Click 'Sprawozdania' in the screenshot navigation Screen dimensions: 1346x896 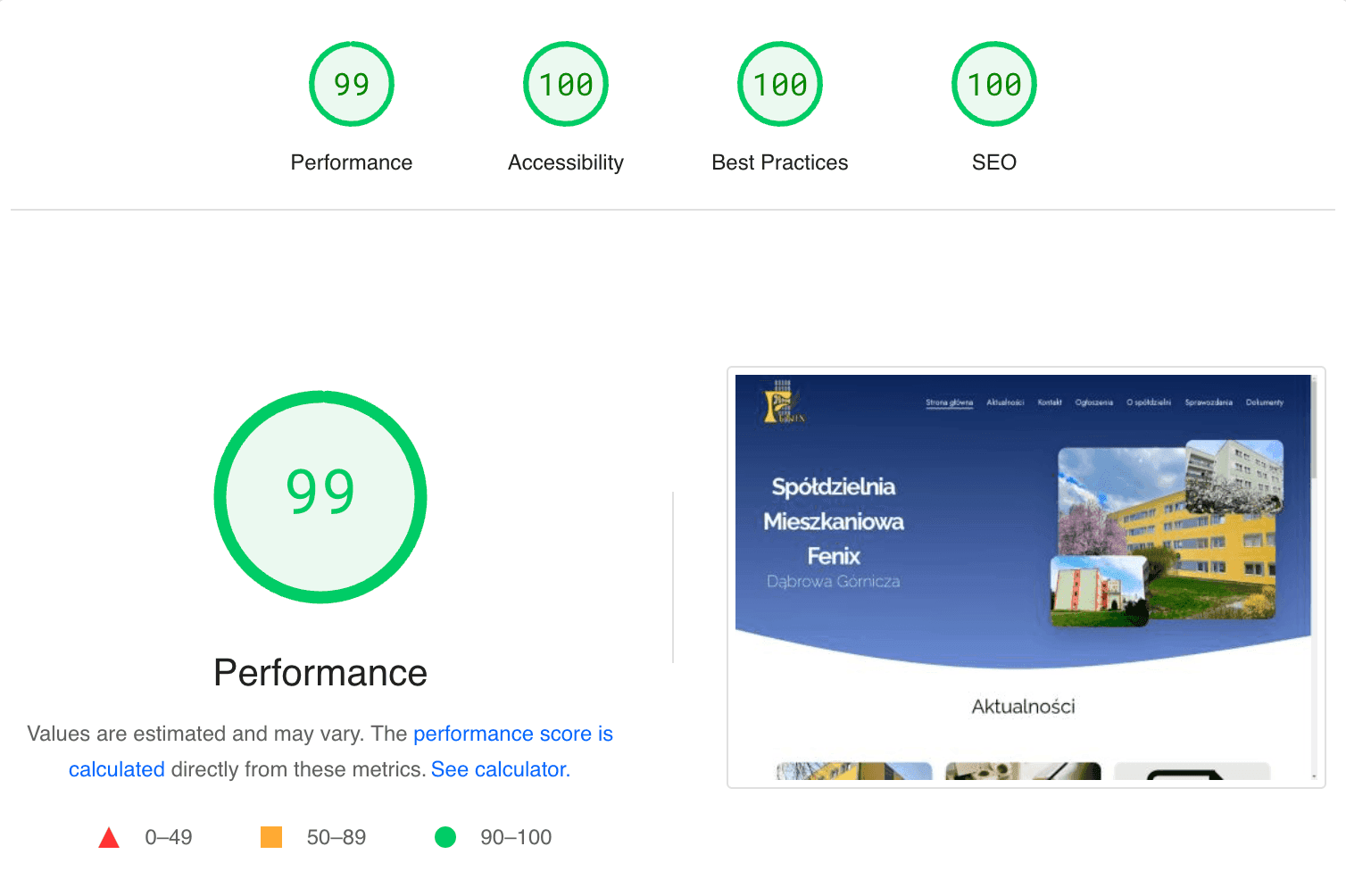coord(1209,402)
